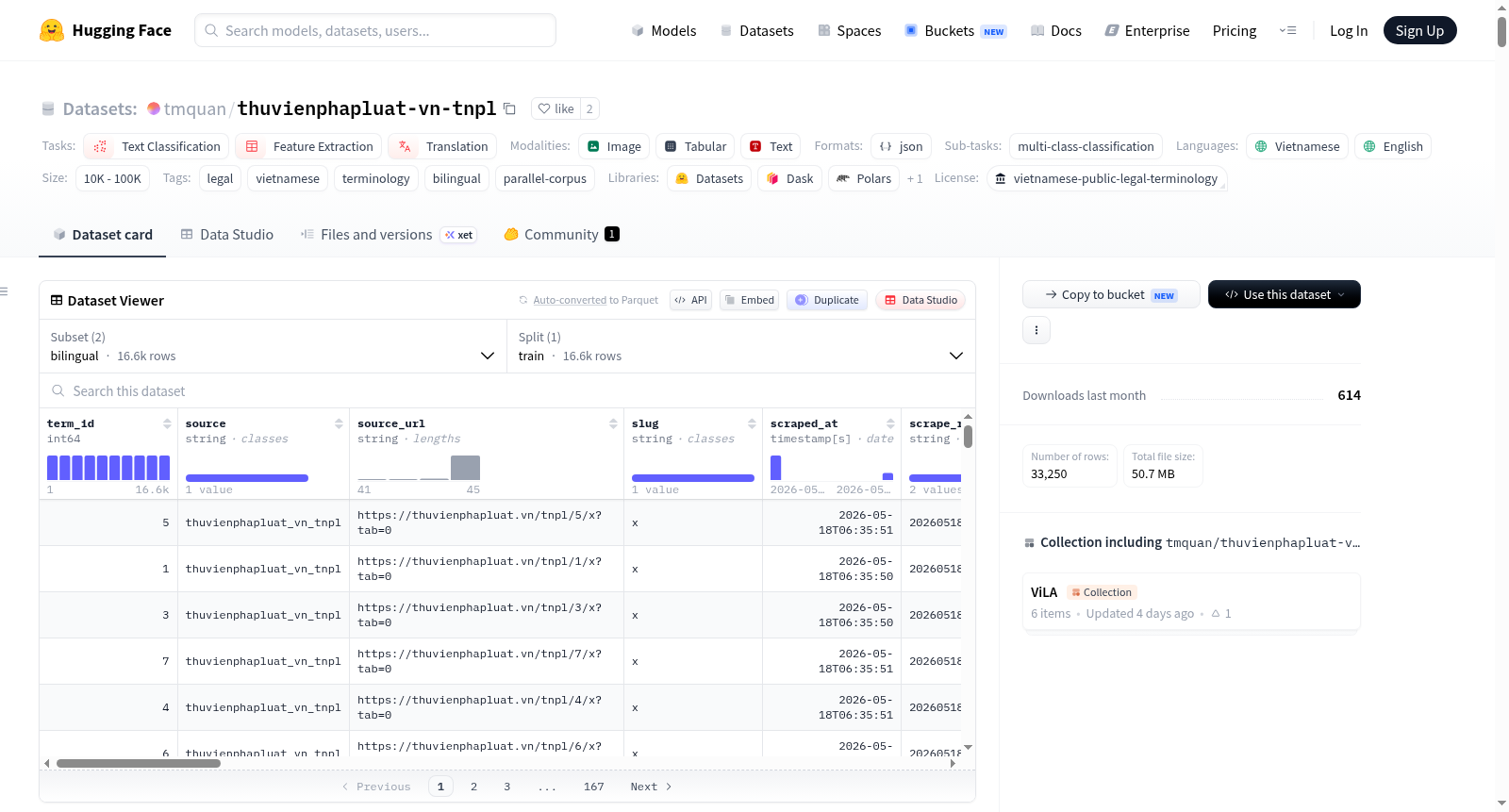
Task: Filter by json format tag
Action: point(901,146)
